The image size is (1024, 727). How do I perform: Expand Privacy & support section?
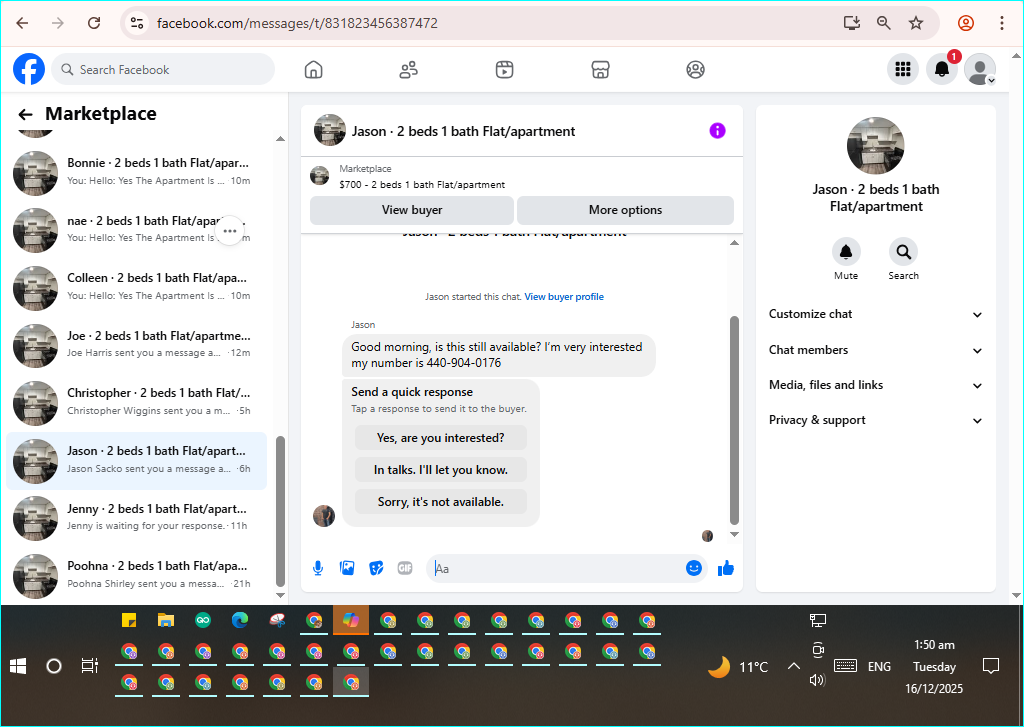[x=876, y=421]
